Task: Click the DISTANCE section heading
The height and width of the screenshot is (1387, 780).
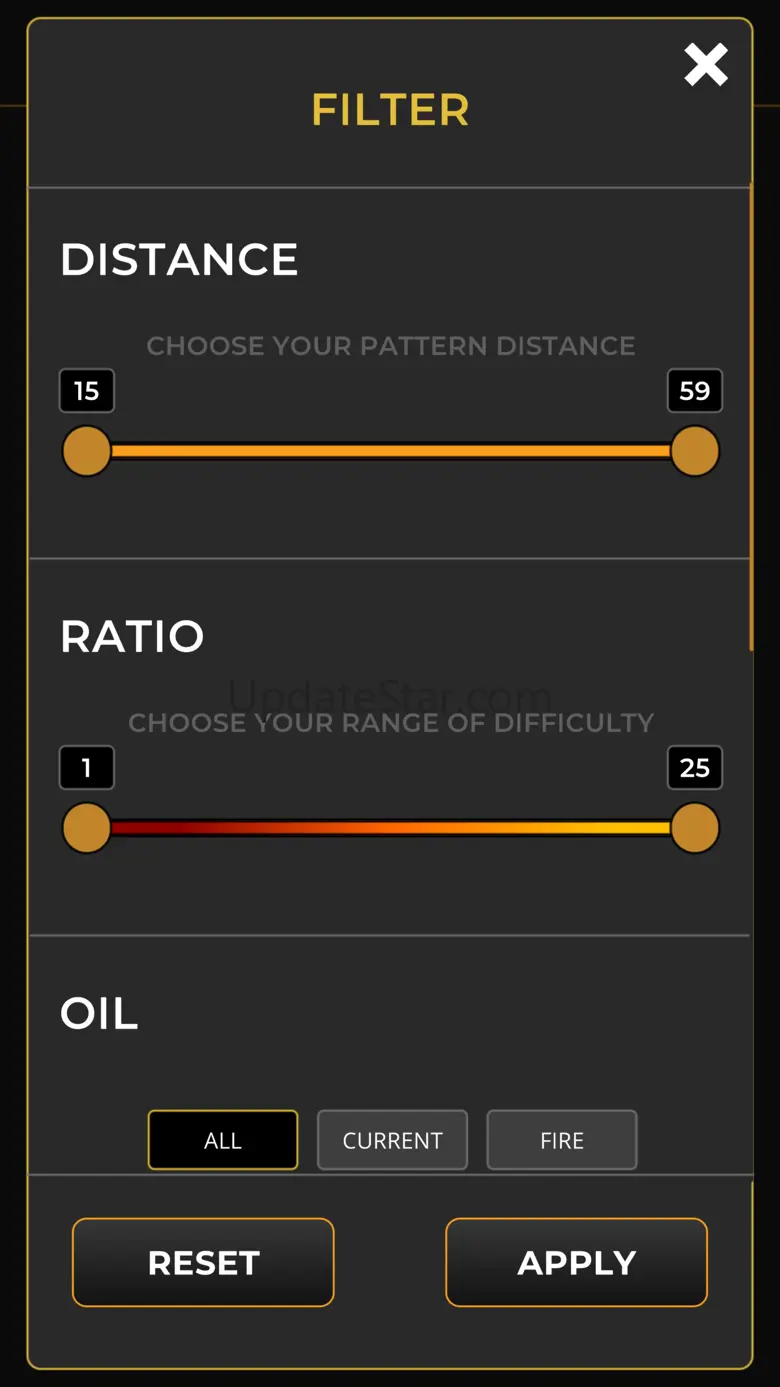Action: [x=179, y=260]
